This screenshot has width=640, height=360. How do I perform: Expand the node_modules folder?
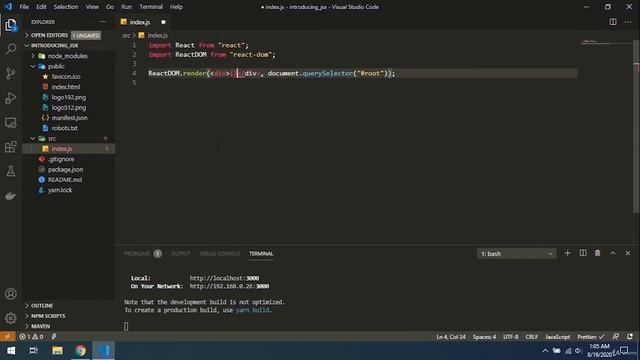pos(69,56)
